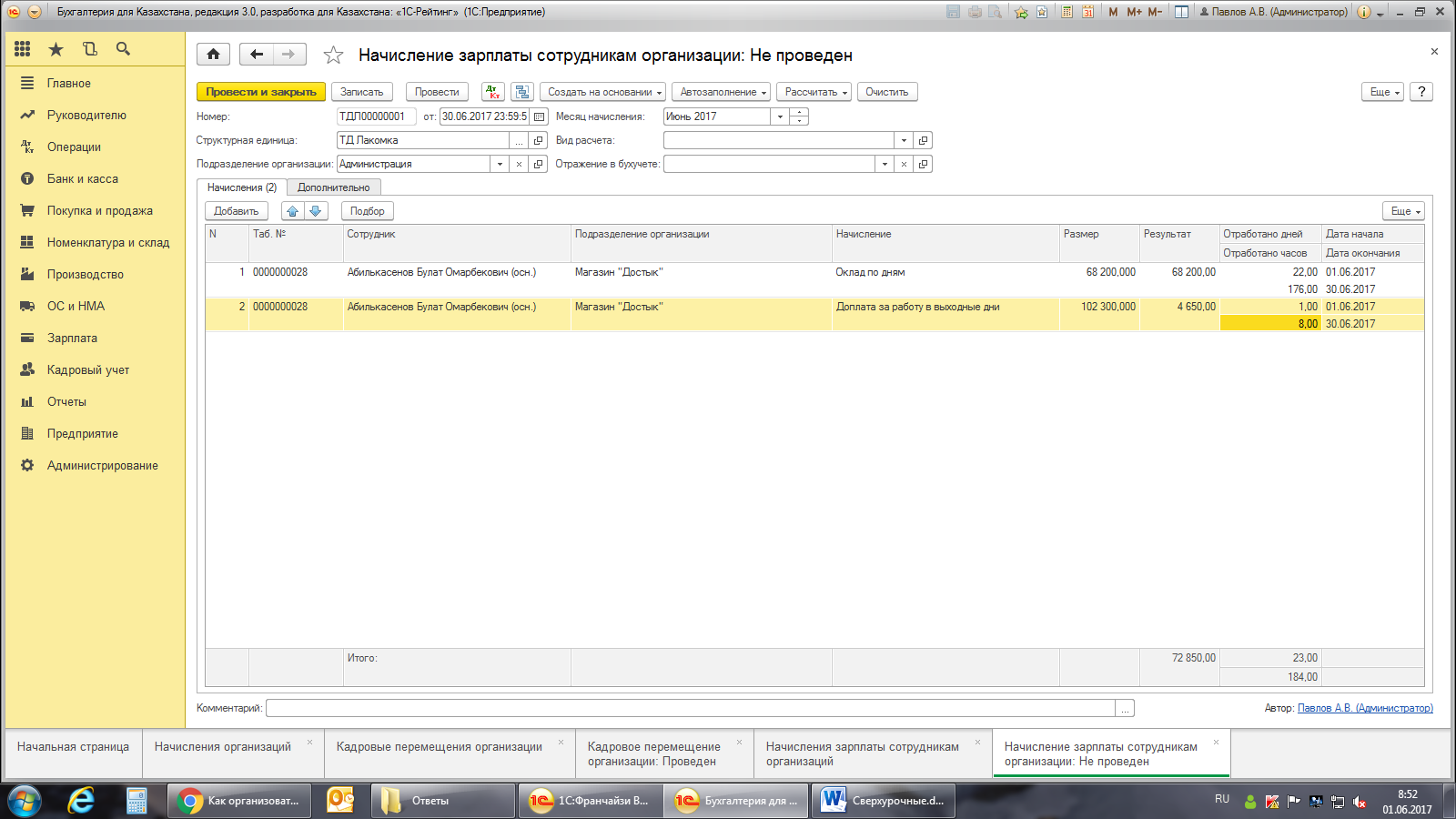Select the highlighted 8,00 hours cell
This screenshot has height=819, width=1456.
[x=1269, y=324]
